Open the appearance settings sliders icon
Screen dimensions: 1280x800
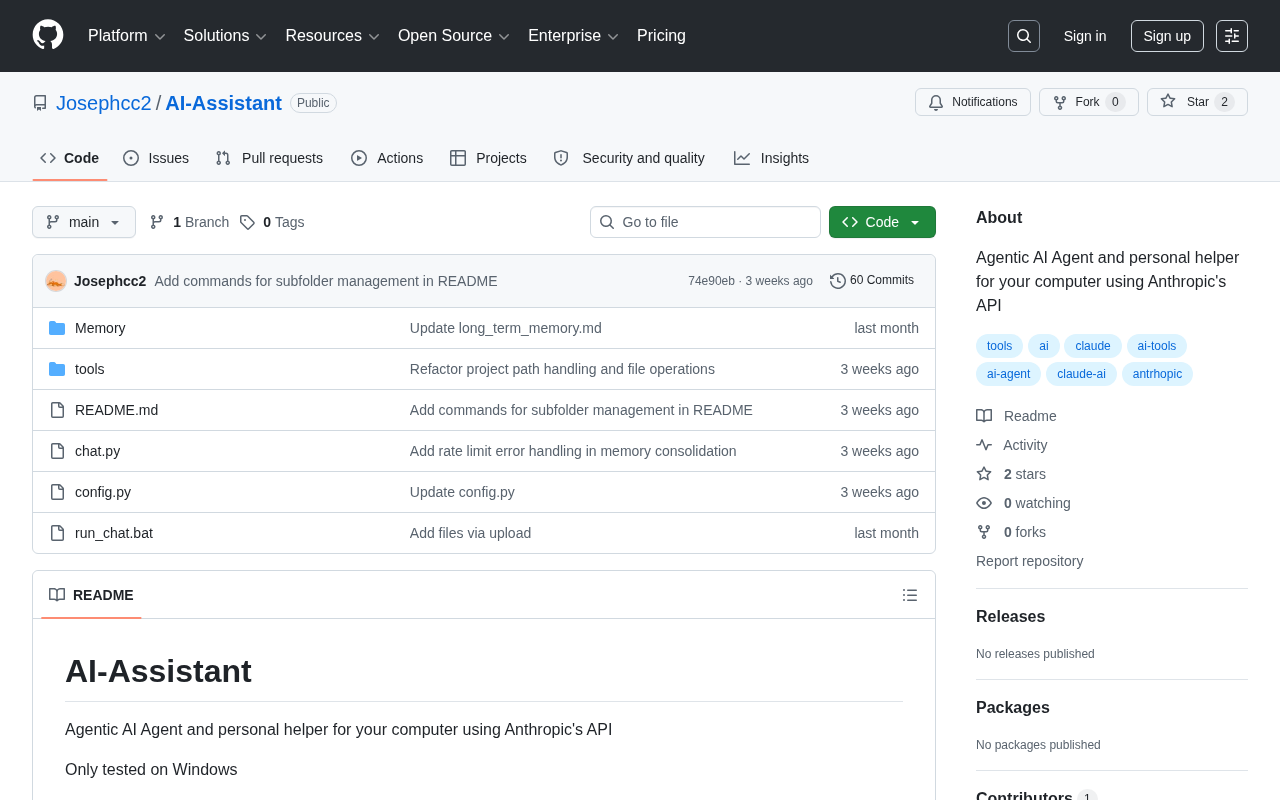click(x=1232, y=36)
